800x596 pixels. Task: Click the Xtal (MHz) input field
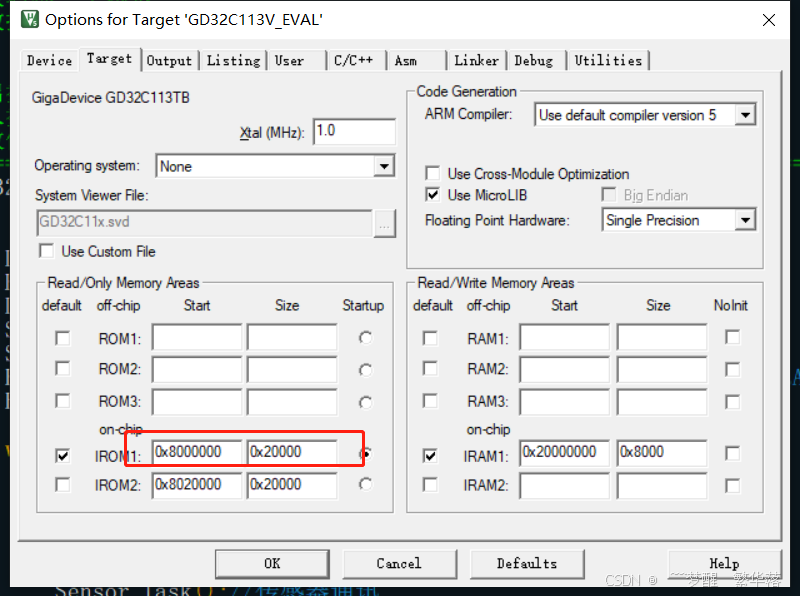pyautogui.click(x=354, y=132)
